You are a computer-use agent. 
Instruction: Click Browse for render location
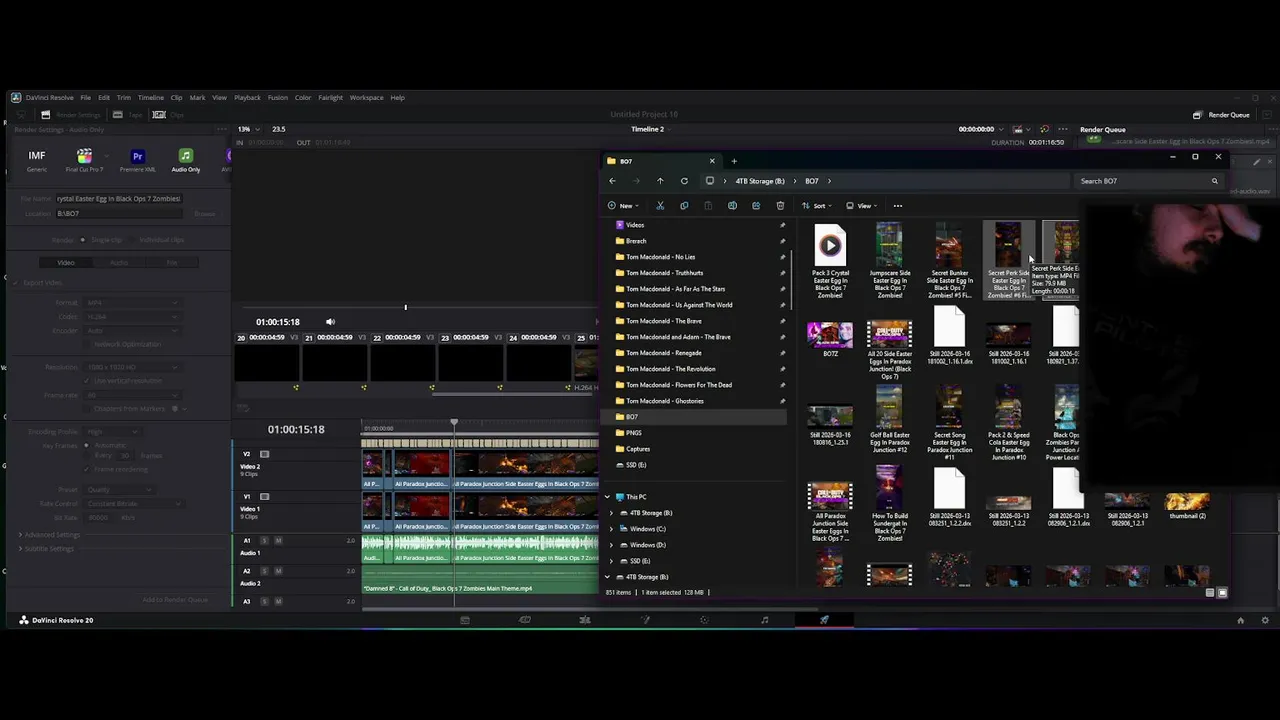[204, 214]
